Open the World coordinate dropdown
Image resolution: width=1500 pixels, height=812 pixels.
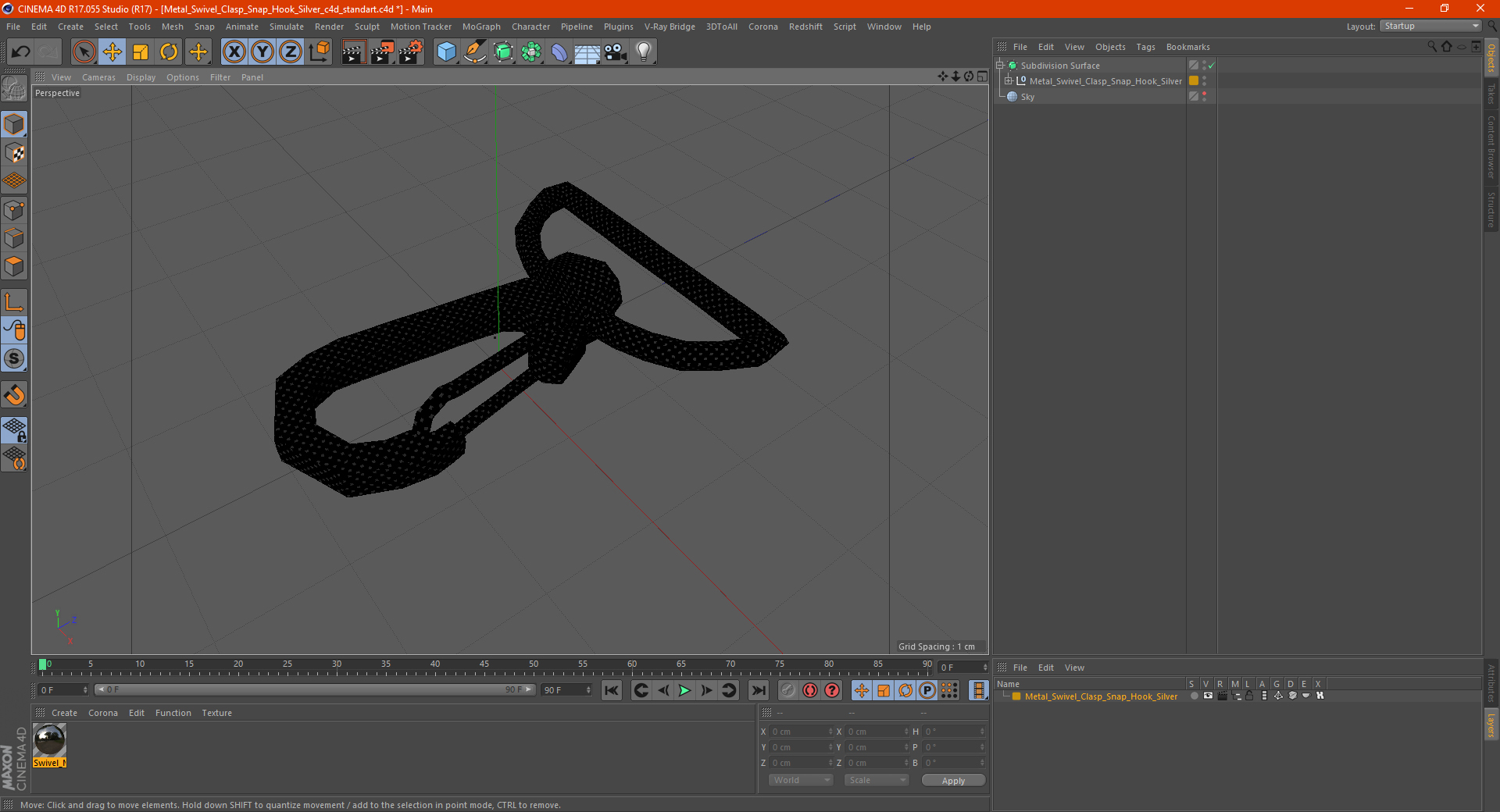(x=801, y=780)
